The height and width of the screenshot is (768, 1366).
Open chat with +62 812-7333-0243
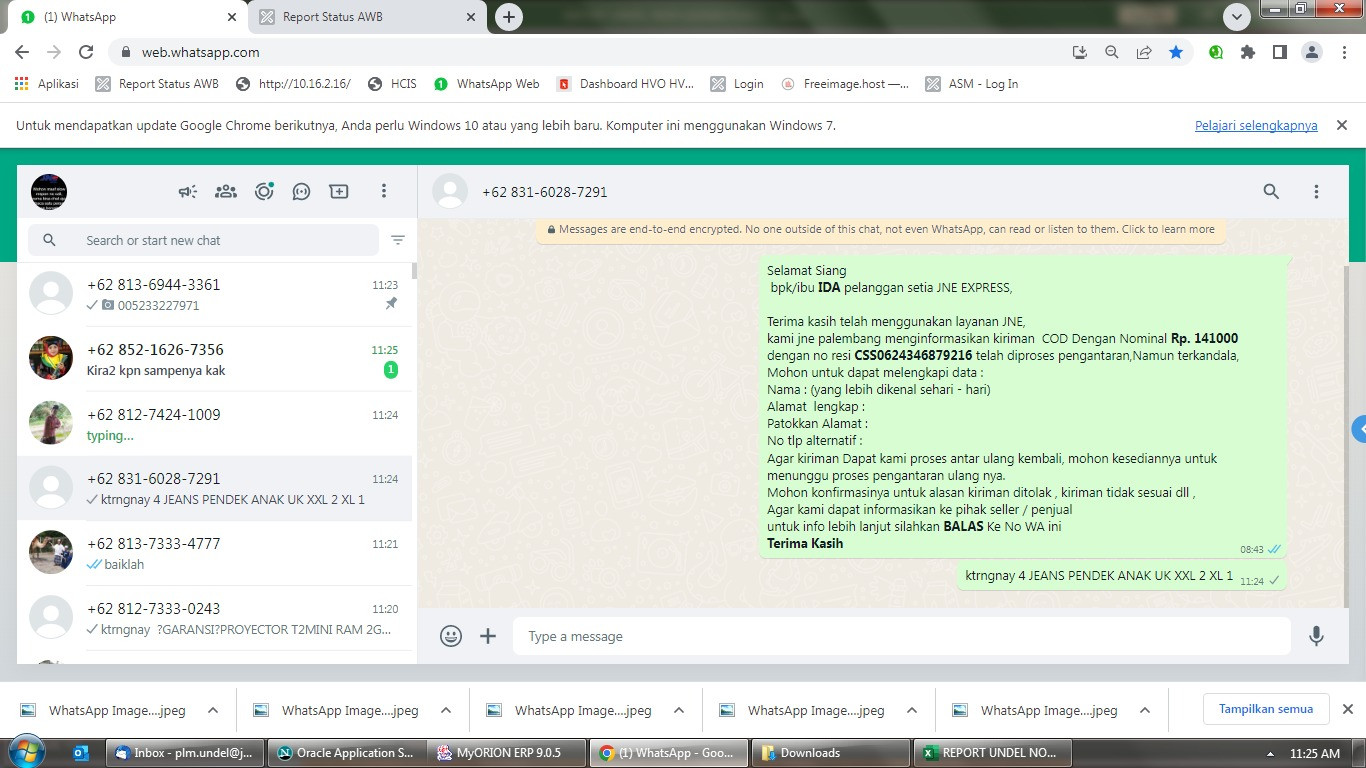[215, 618]
